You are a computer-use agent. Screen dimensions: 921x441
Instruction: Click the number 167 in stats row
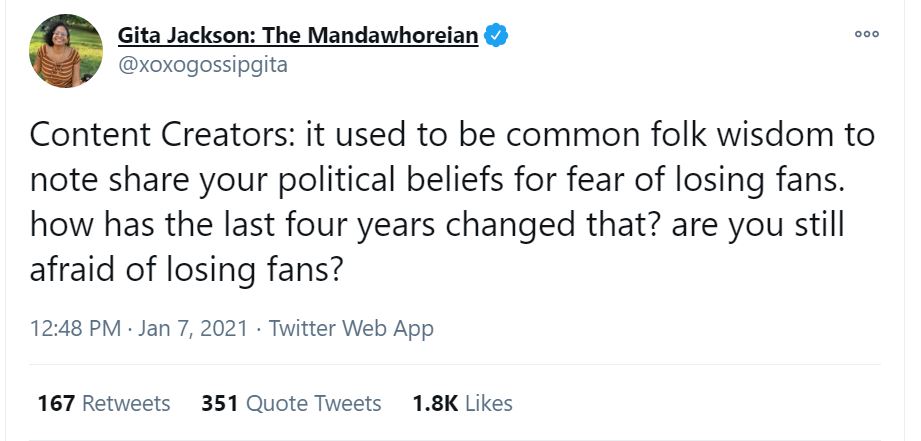(x=56, y=404)
